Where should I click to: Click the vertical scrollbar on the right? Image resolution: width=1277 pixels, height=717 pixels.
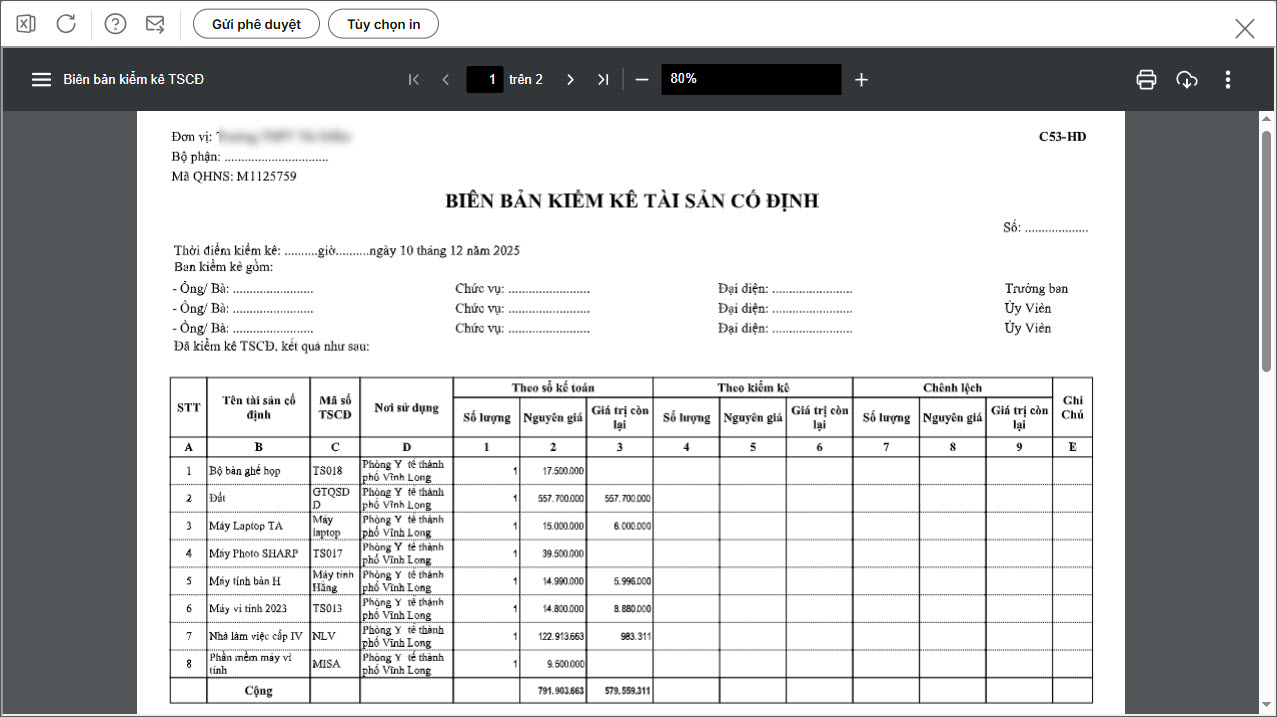tap(1266, 250)
